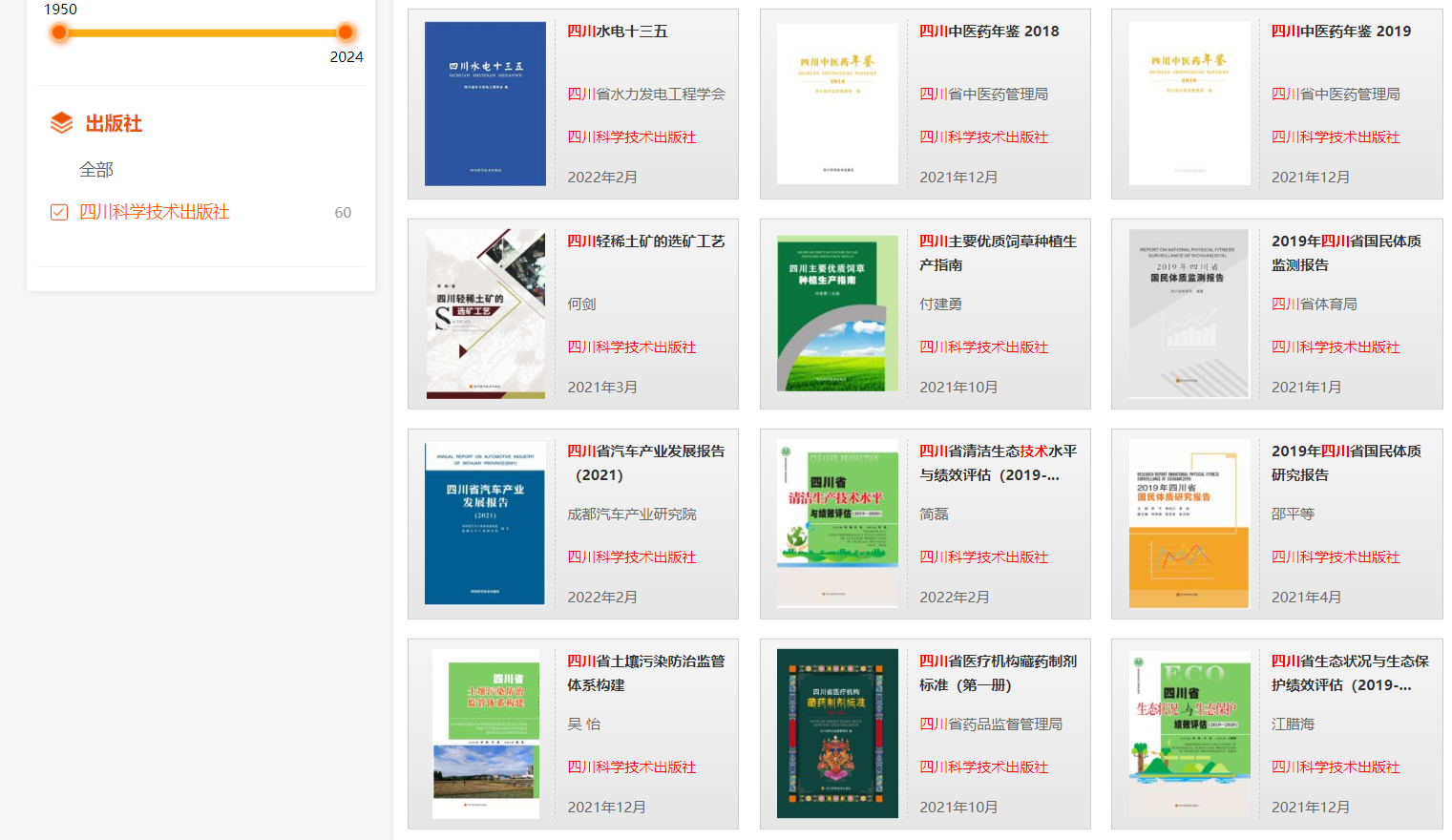The image size is (1452, 840).
Task: Open the orange 国民体质研究报告 cover
Action: click(1189, 523)
